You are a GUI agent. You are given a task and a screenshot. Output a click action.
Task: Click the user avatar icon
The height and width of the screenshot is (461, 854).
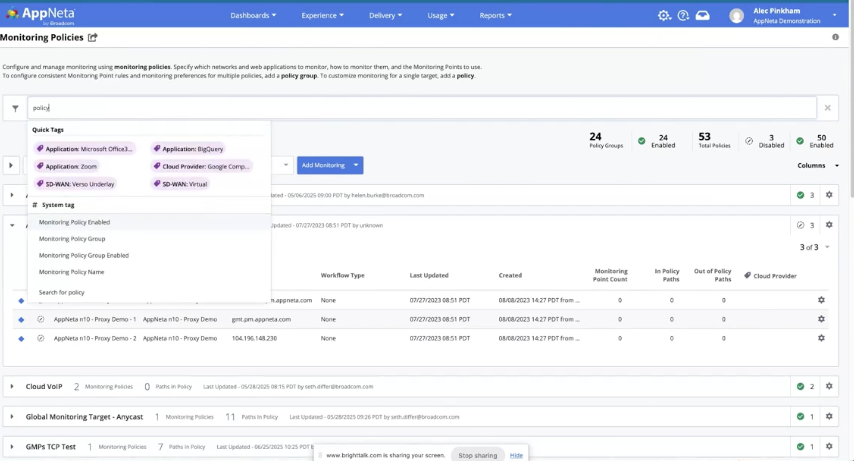[x=736, y=16]
